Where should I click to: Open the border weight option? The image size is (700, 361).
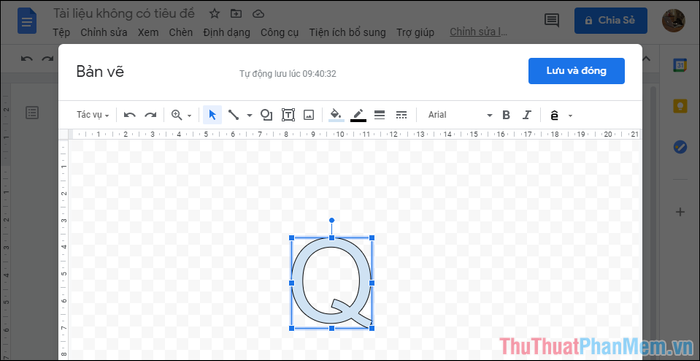tap(379, 115)
